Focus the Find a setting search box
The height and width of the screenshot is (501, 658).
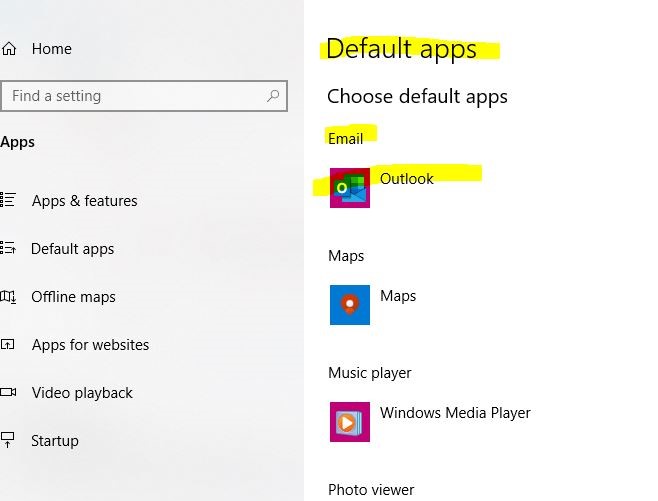[x=144, y=96]
